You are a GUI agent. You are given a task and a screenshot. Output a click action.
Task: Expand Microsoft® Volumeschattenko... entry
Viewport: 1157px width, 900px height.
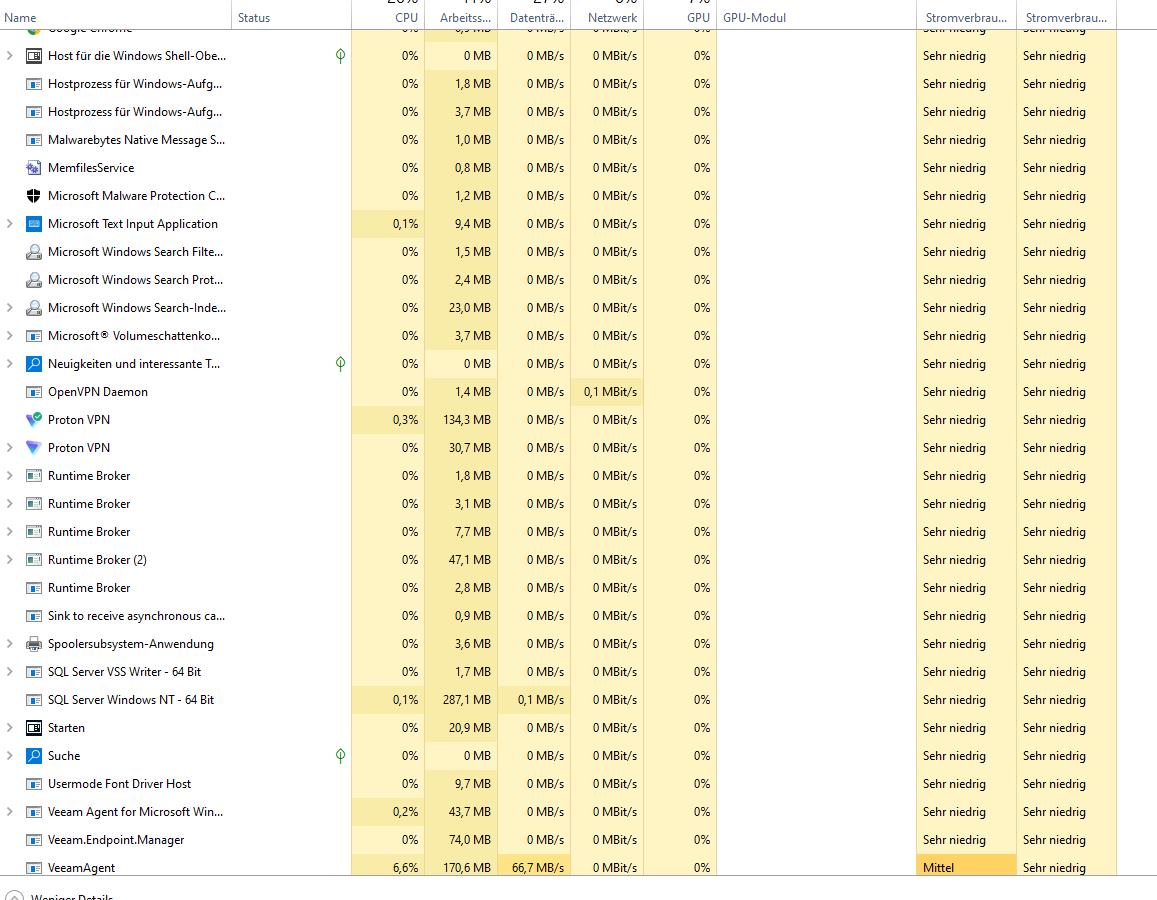pyautogui.click(x=10, y=336)
